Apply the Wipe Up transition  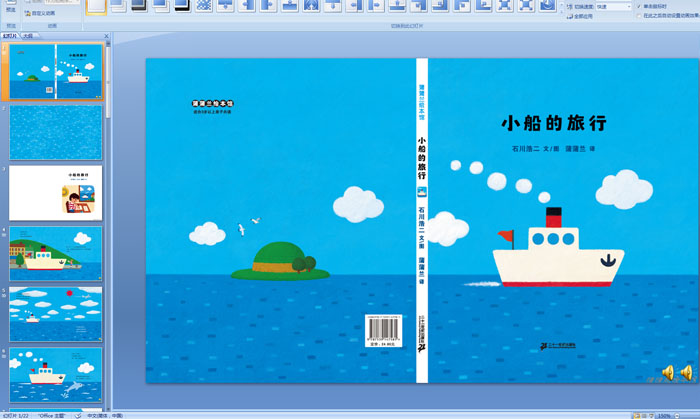point(290,5)
